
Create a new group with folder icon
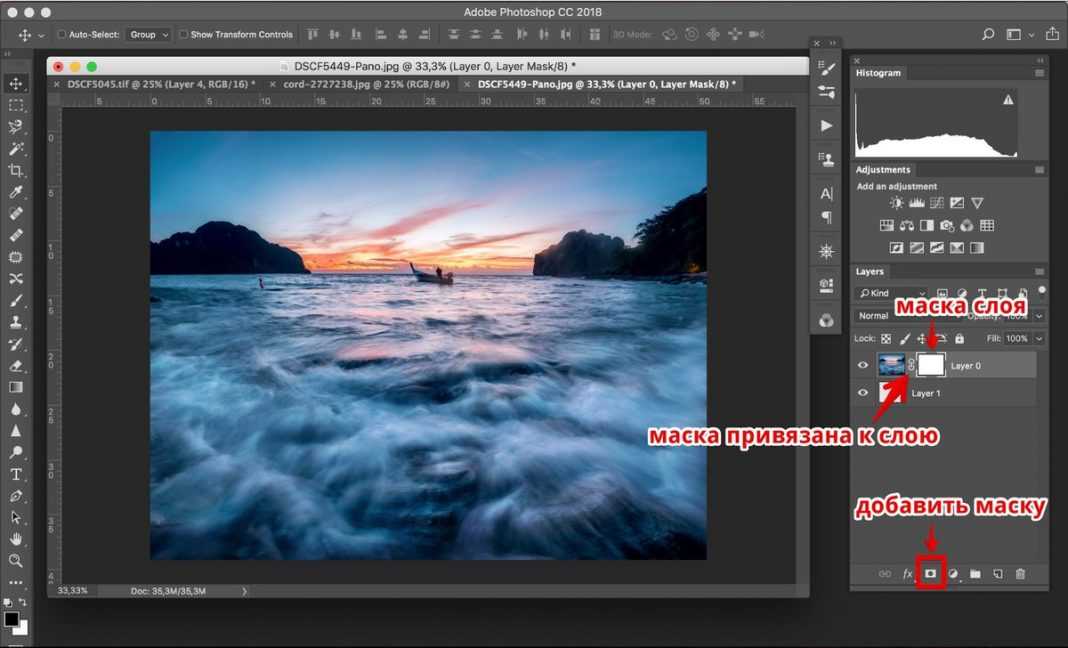point(975,574)
